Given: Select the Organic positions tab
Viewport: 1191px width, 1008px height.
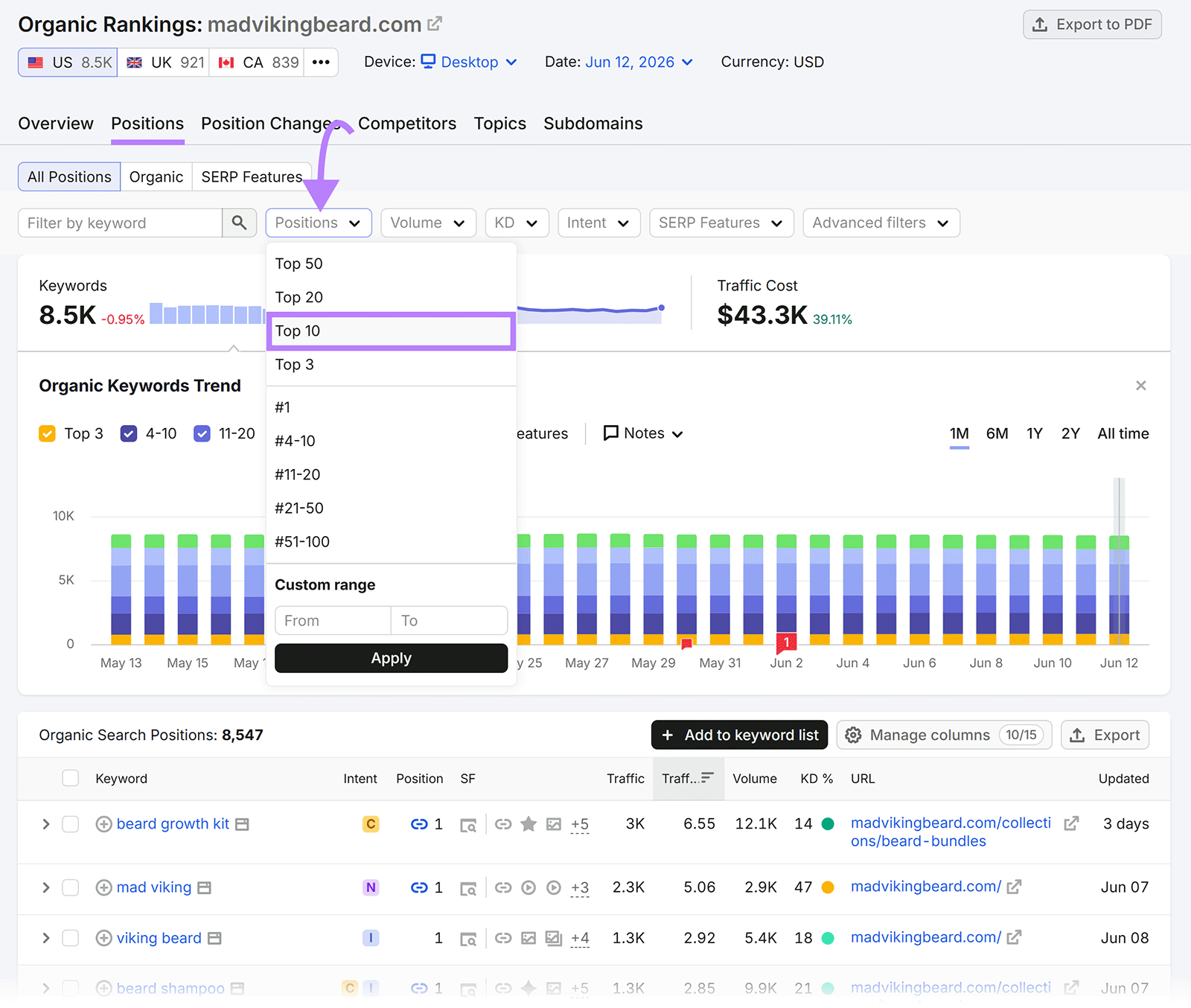Looking at the screenshot, I should (156, 176).
